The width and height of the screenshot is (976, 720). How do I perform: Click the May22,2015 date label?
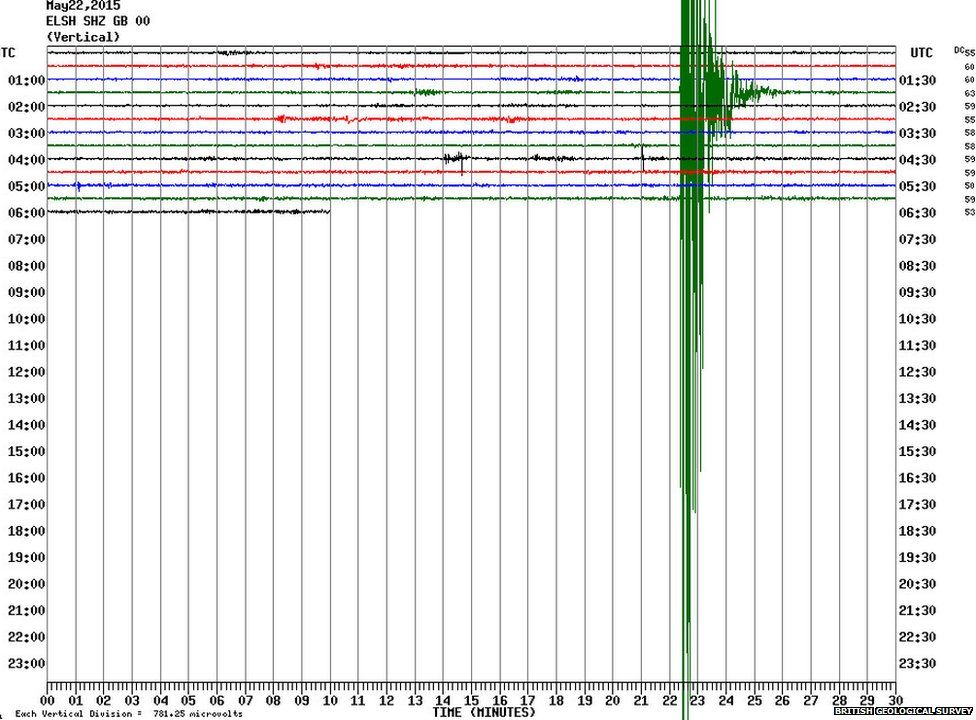(80, 6)
